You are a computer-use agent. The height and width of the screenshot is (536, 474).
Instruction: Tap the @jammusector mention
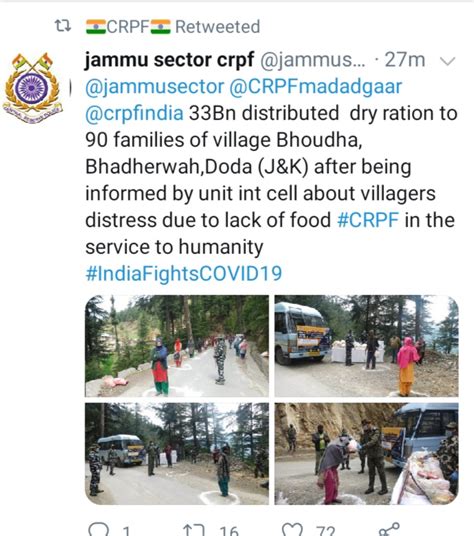(154, 86)
